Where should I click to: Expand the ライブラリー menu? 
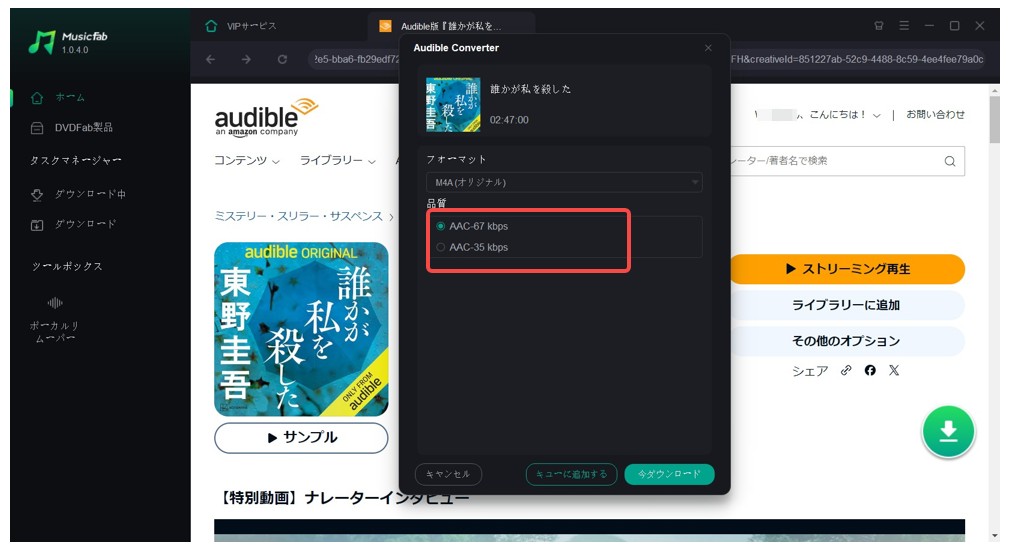pos(337,161)
